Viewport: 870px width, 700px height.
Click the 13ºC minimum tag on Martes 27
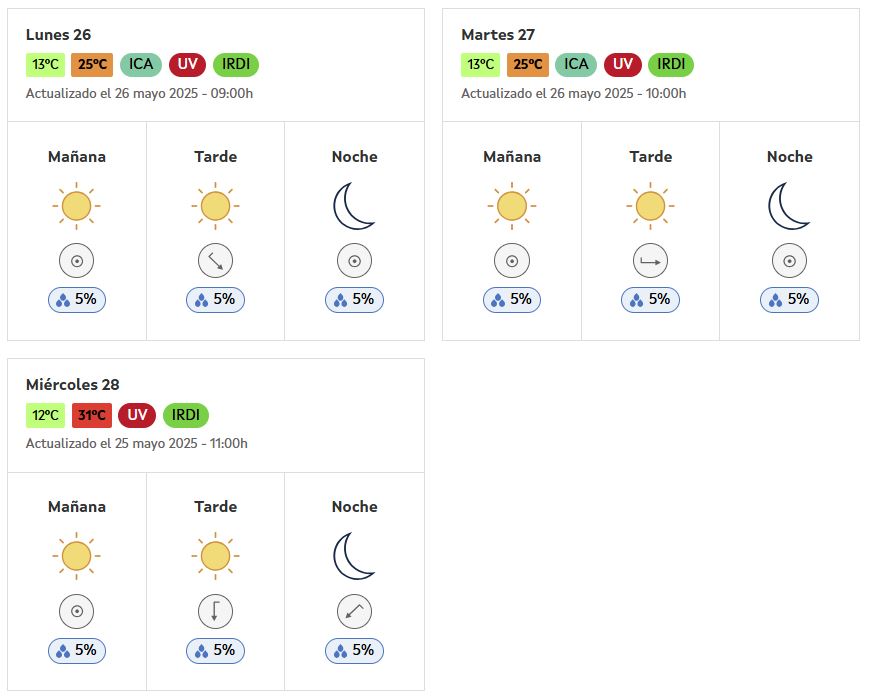coord(480,64)
